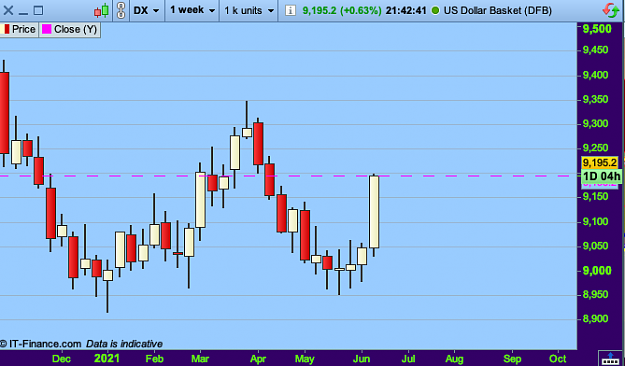
Task: Open the Close (Y) legend label
Action: pyautogui.click(x=75, y=30)
